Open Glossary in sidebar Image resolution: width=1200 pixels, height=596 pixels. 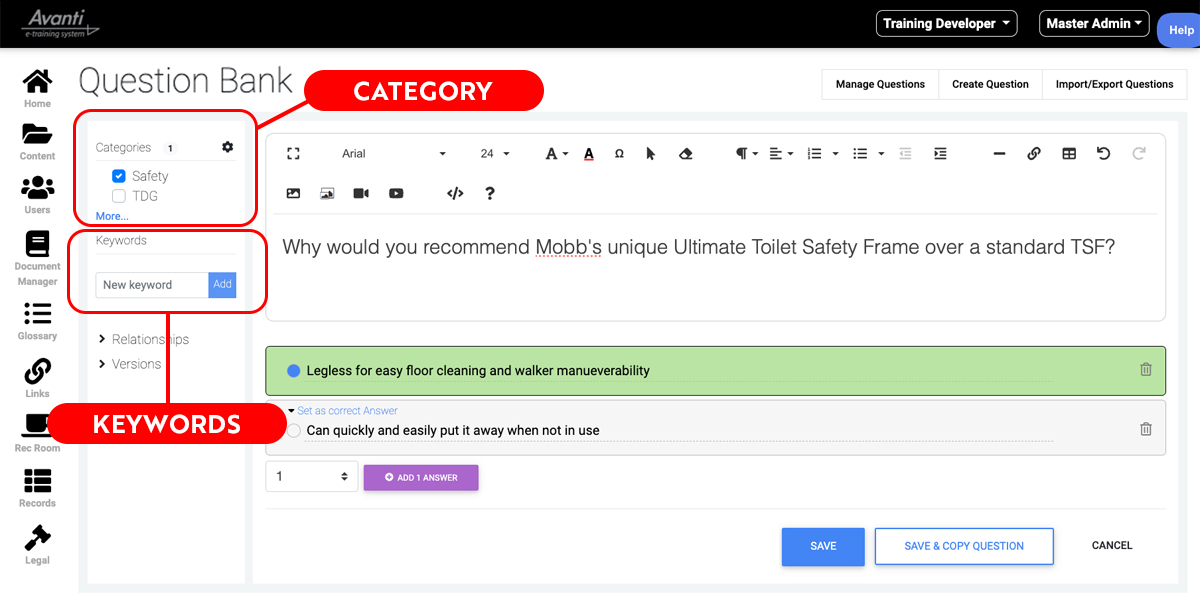tap(37, 321)
